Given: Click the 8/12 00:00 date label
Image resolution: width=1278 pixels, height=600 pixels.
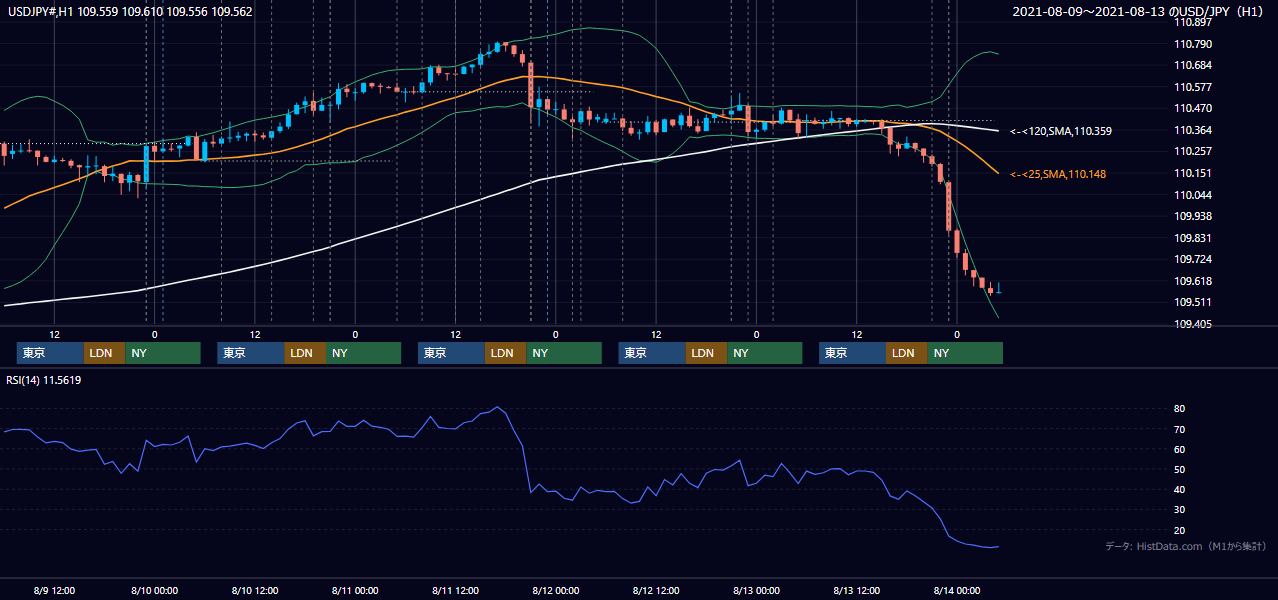Looking at the screenshot, I should click(555, 590).
